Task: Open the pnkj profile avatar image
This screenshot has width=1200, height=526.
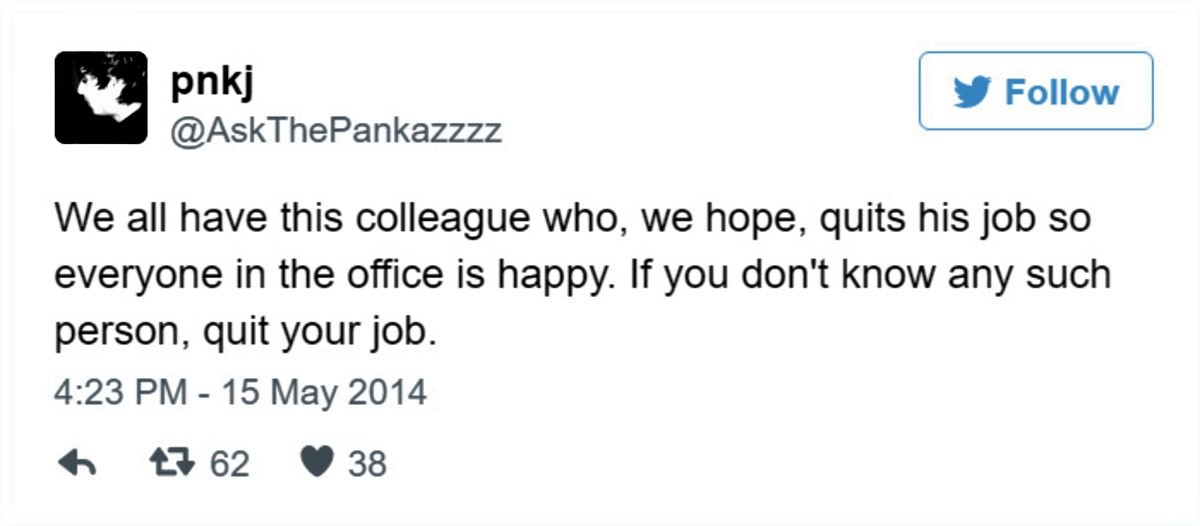Action: [101, 98]
